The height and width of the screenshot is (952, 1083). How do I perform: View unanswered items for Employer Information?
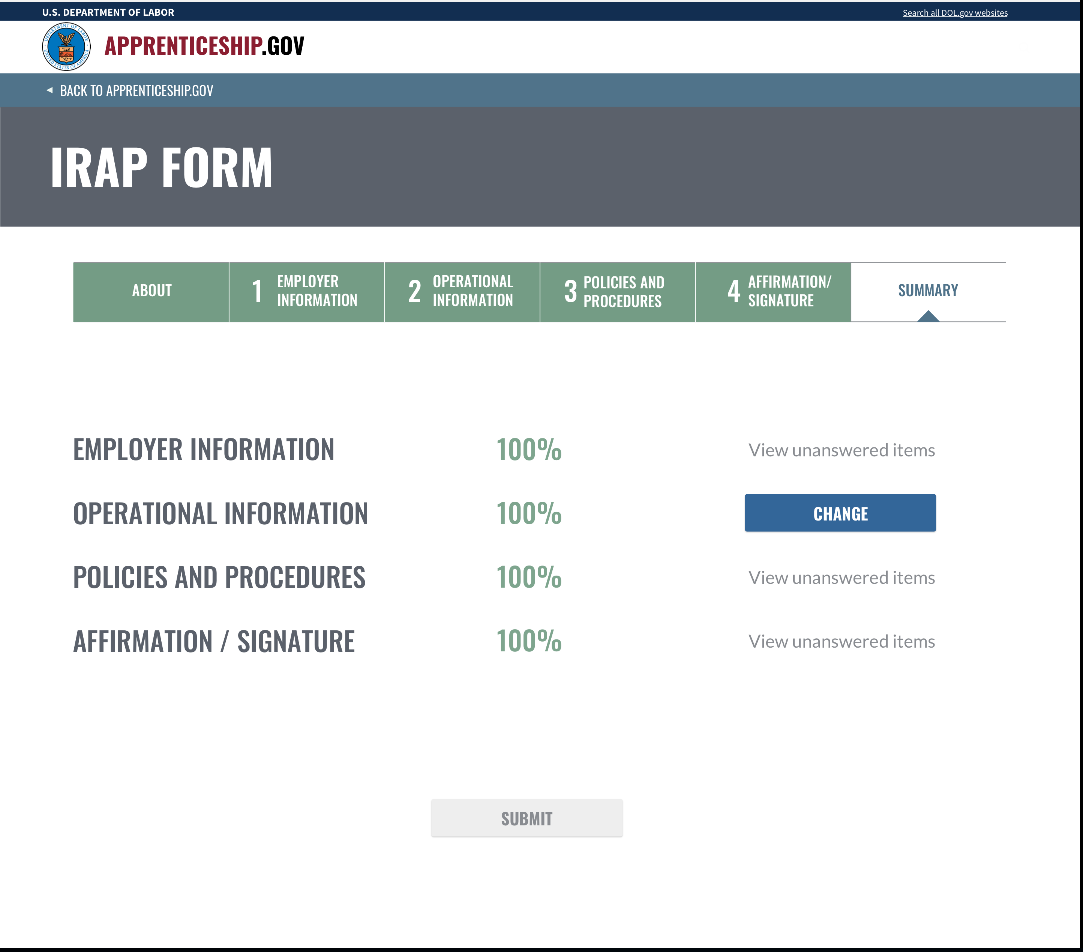coord(841,450)
